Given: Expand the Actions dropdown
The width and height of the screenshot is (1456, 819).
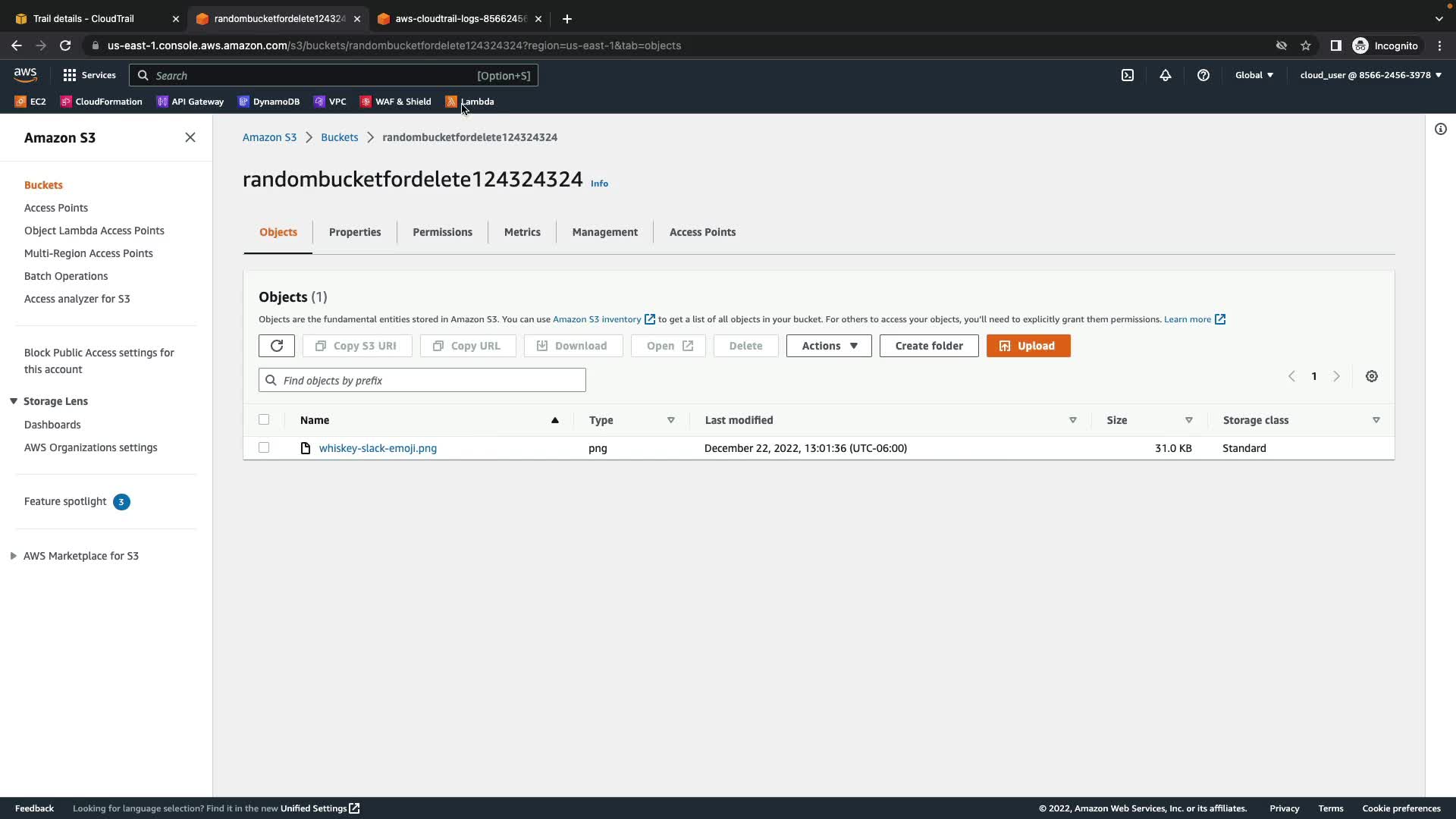Looking at the screenshot, I should point(829,346).
